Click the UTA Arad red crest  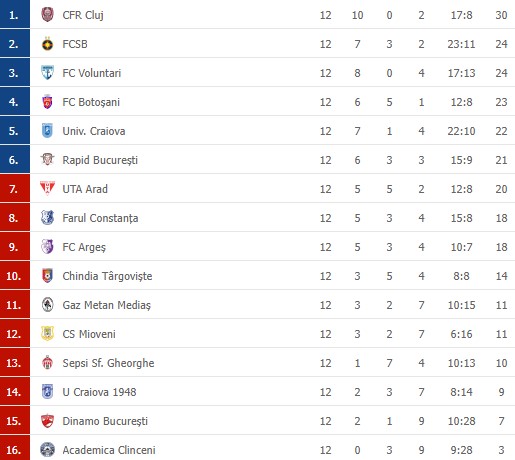pyautogui.click(x=47, y=188)
